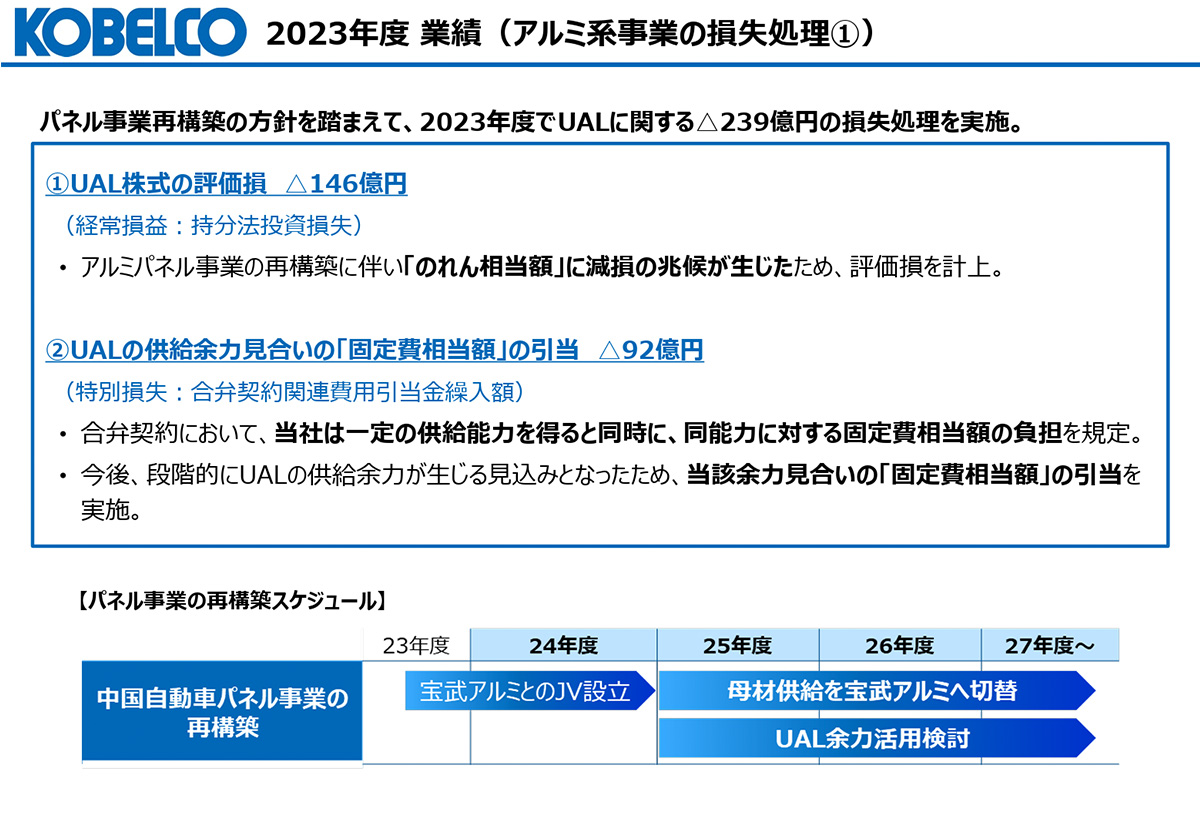Click the 特別損失：合弁契約関連費用引当金繰入額 note
The width and height of the screenshot is (1200, 830).
pos(292,391)
